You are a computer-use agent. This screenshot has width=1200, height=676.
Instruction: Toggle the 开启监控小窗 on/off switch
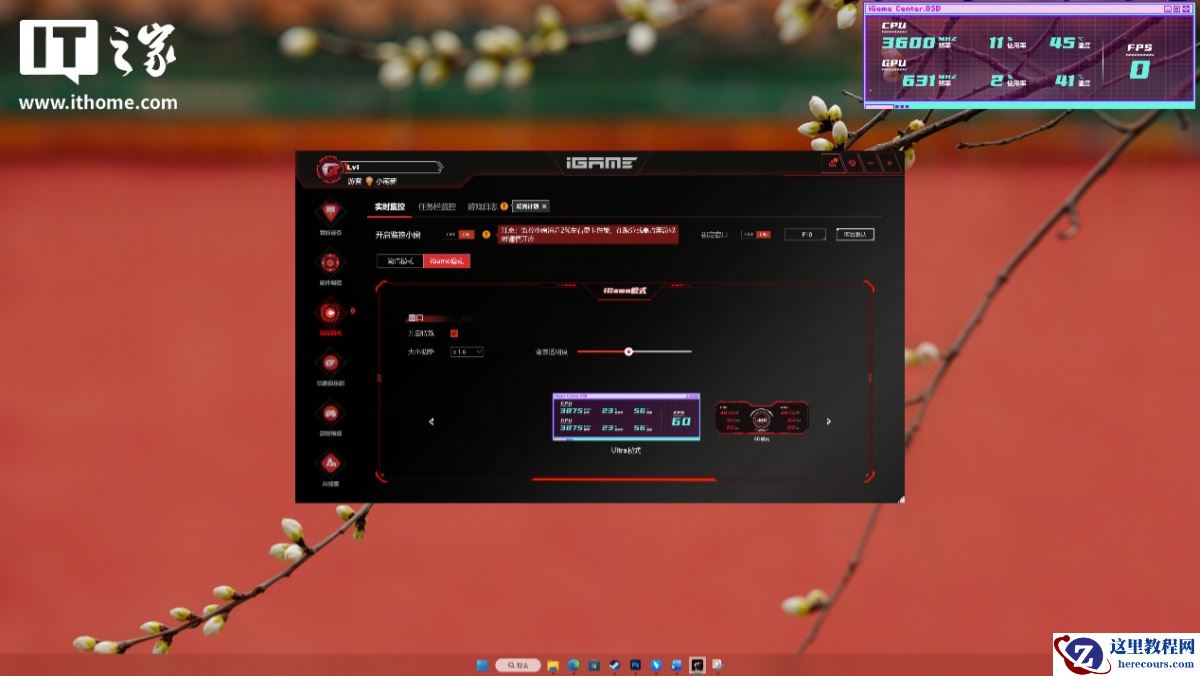click(459, 234)
